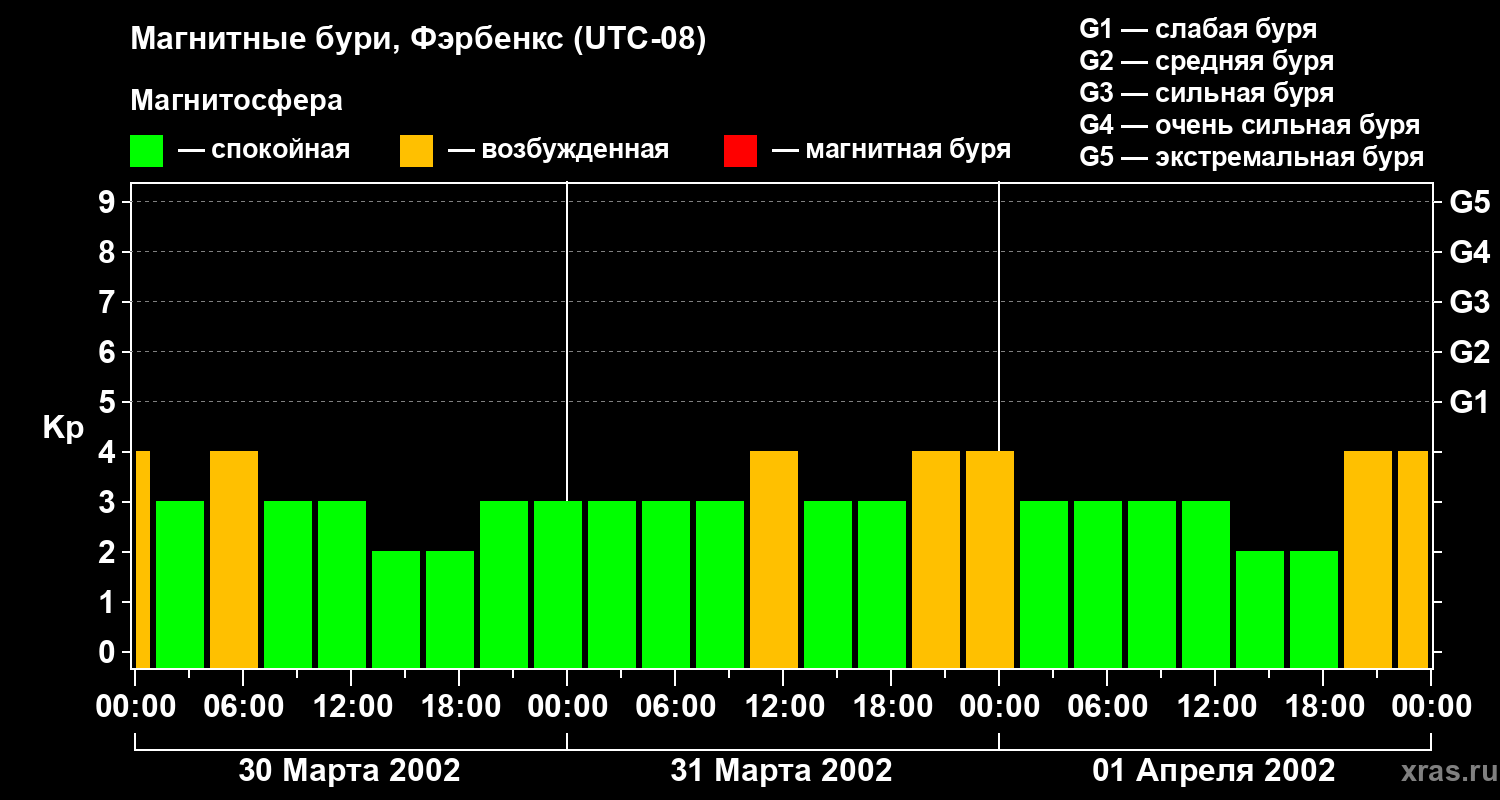Screen dimensions: 1500x800
Task: Click the '18:00' time label for 30 March
Action: click(x=459, y=707)
